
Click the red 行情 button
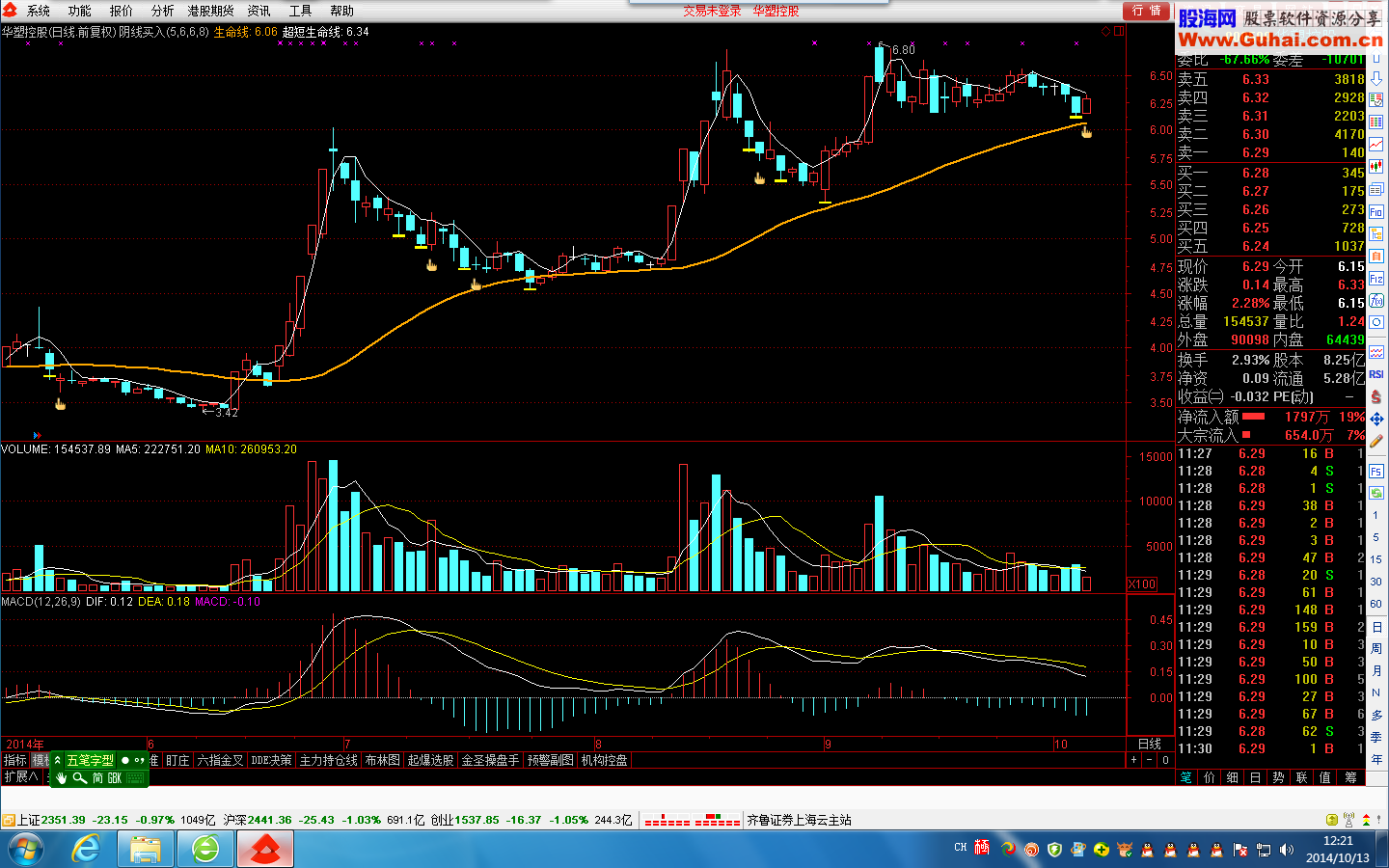coord(1146,11)
